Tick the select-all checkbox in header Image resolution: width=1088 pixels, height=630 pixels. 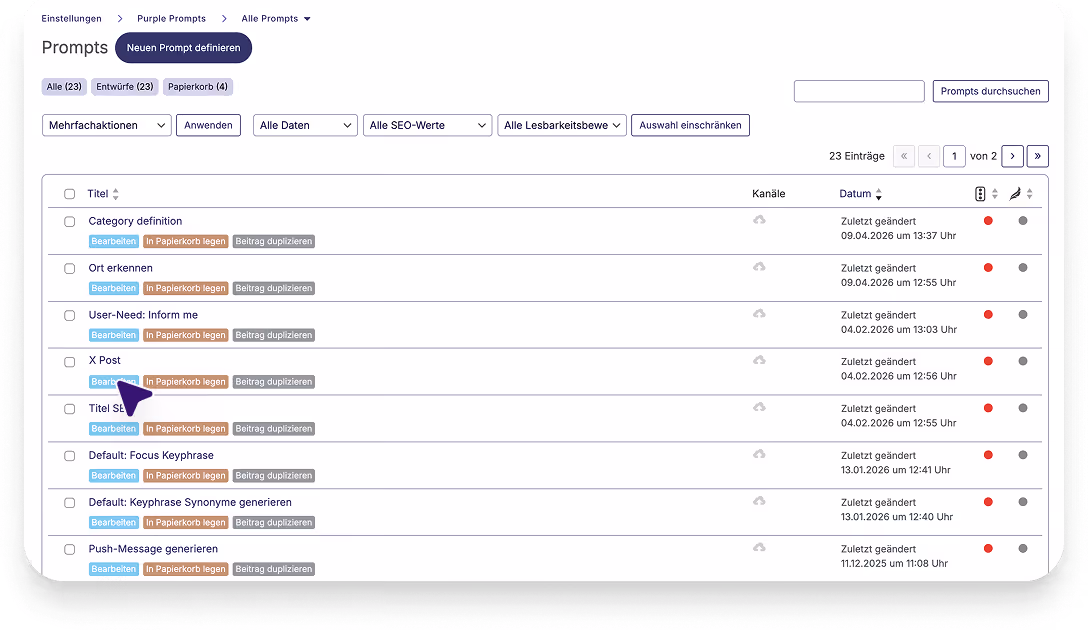[x=69, y=194]
